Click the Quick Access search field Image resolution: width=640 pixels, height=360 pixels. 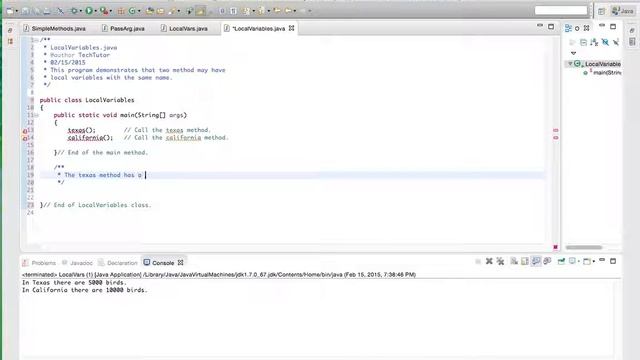click(561, 11)
